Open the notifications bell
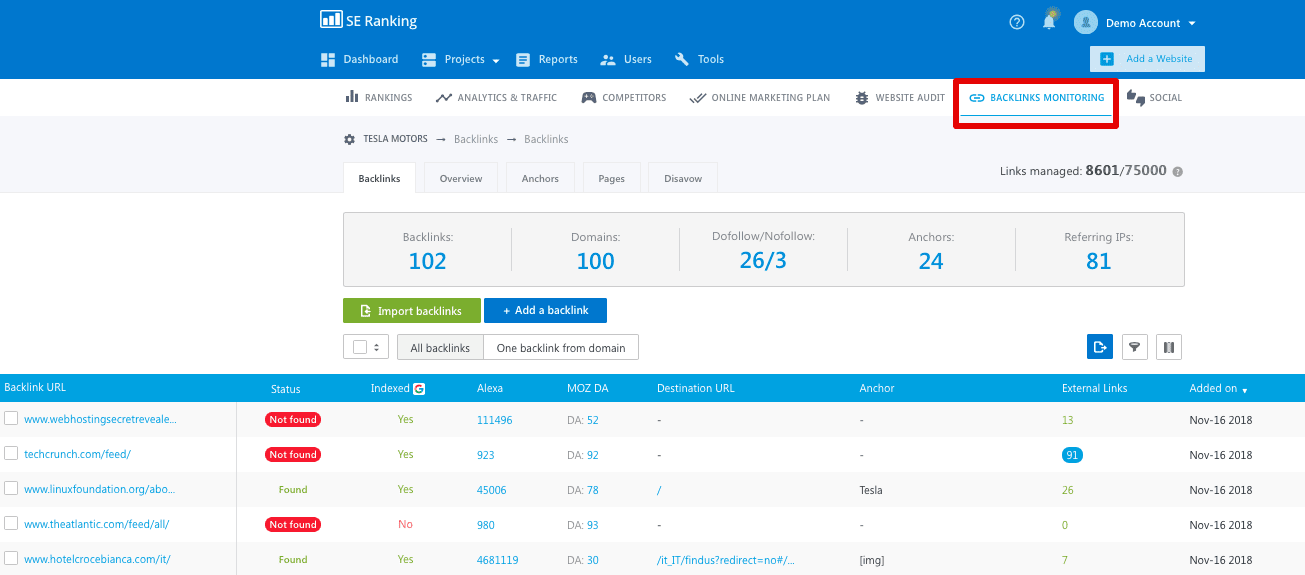 [x=1049, y=21]
